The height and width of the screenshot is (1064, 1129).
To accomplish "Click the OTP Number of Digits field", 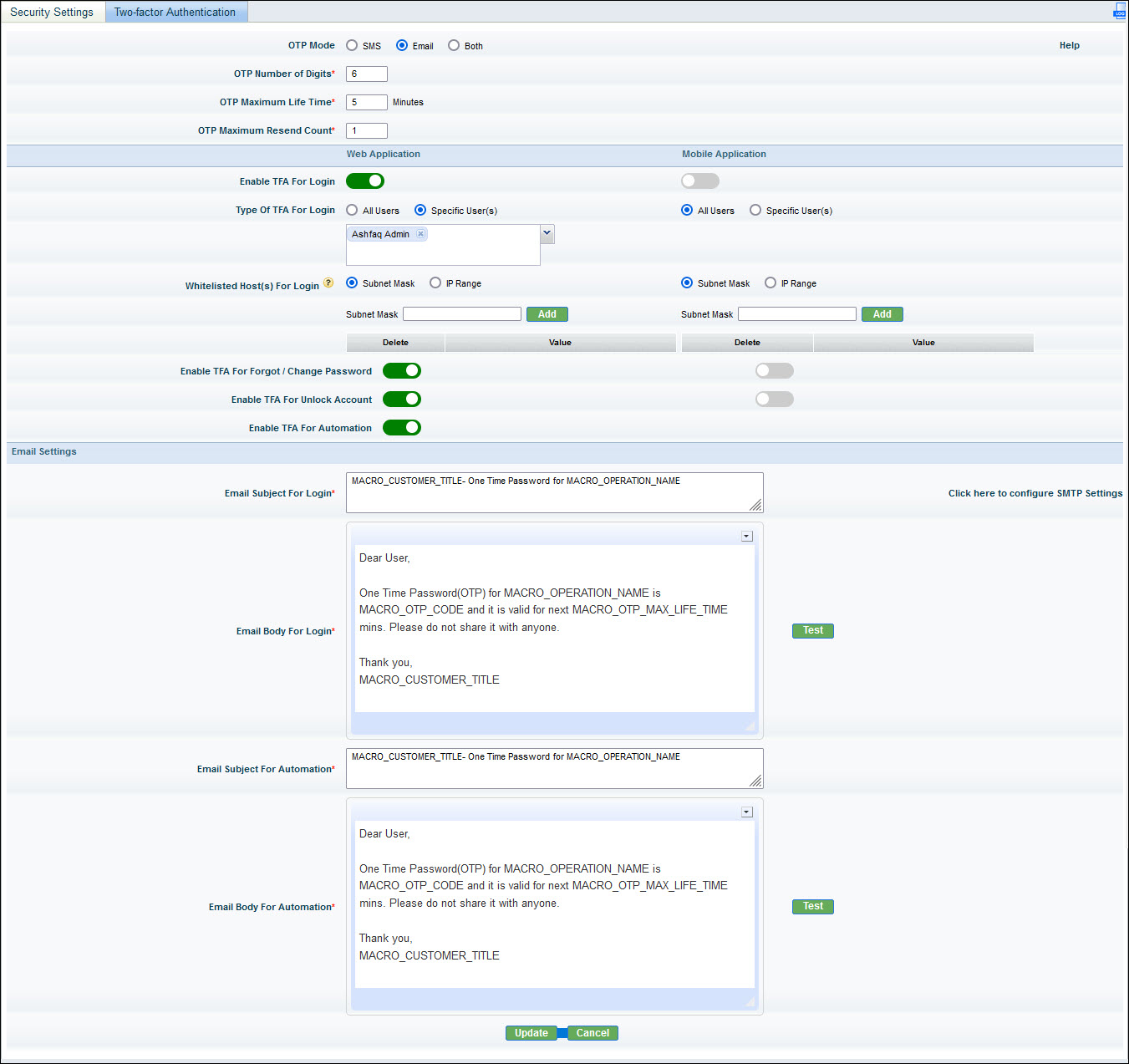I will [x=366, y=74].
